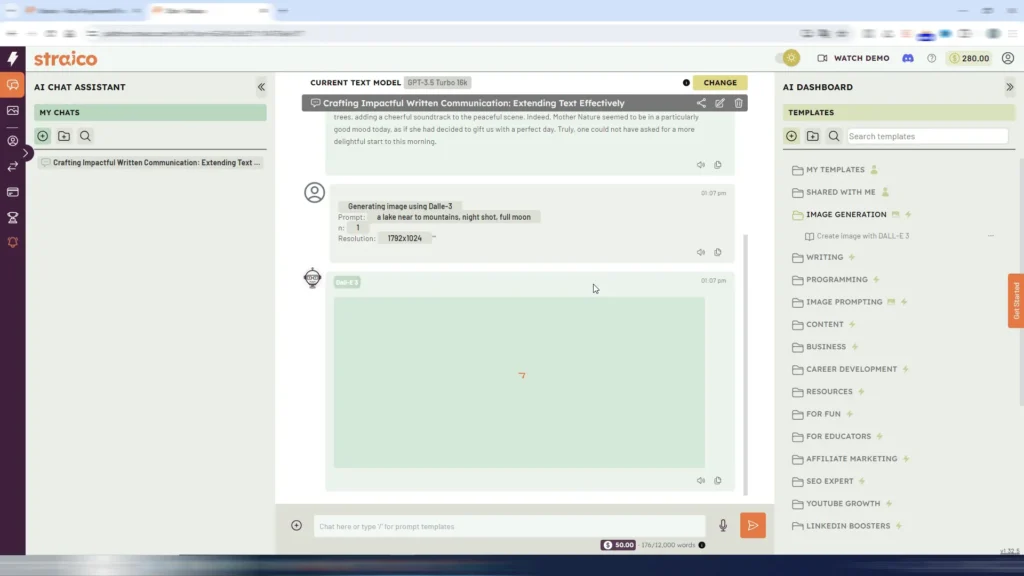Click the Watch Demo link
Image resolution: width=1024 pixels, height=576 pixels.
pyautogui.click(x=853, y=58)
